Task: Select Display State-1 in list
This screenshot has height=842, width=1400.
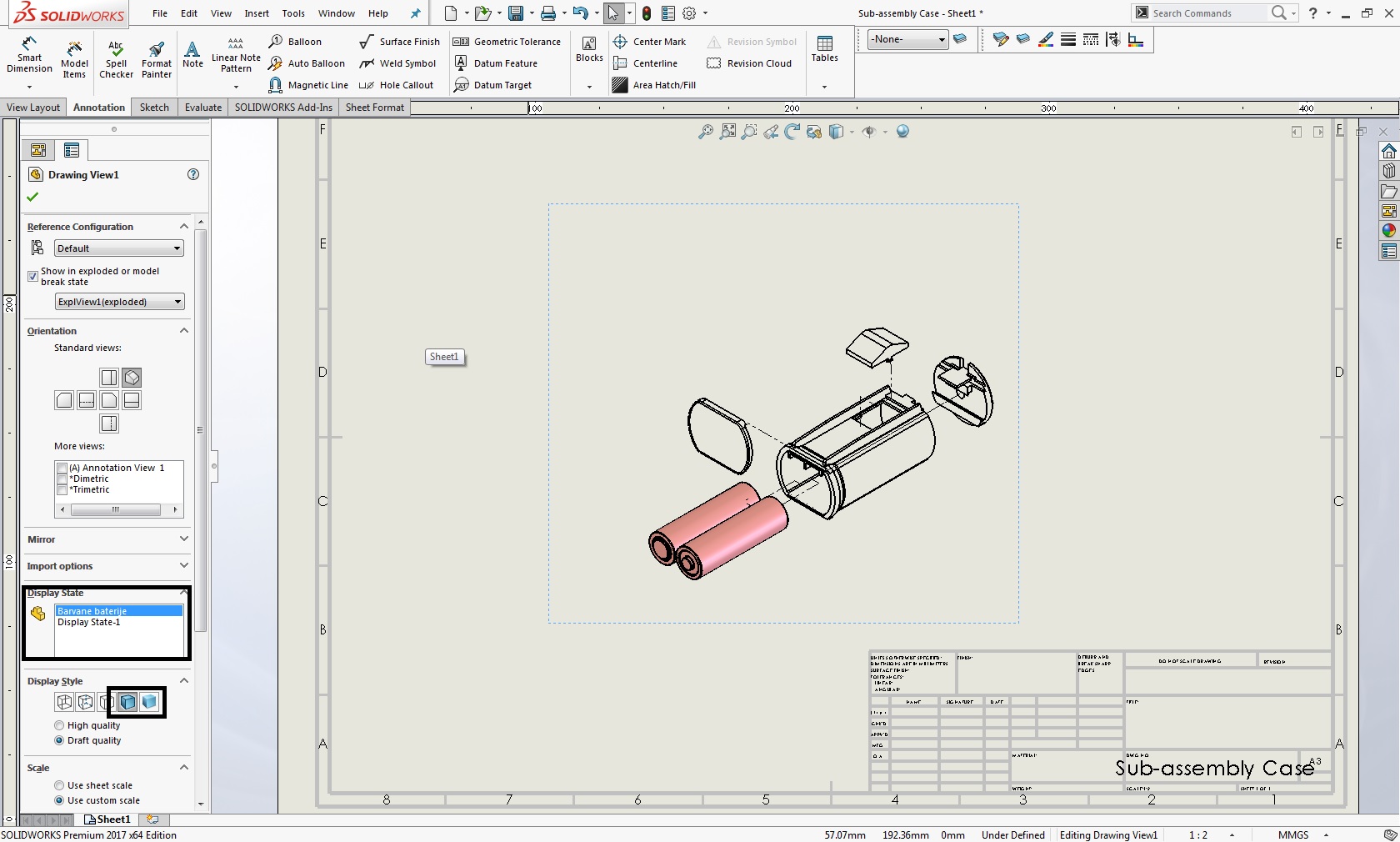Action: click(x=89, y=623)
